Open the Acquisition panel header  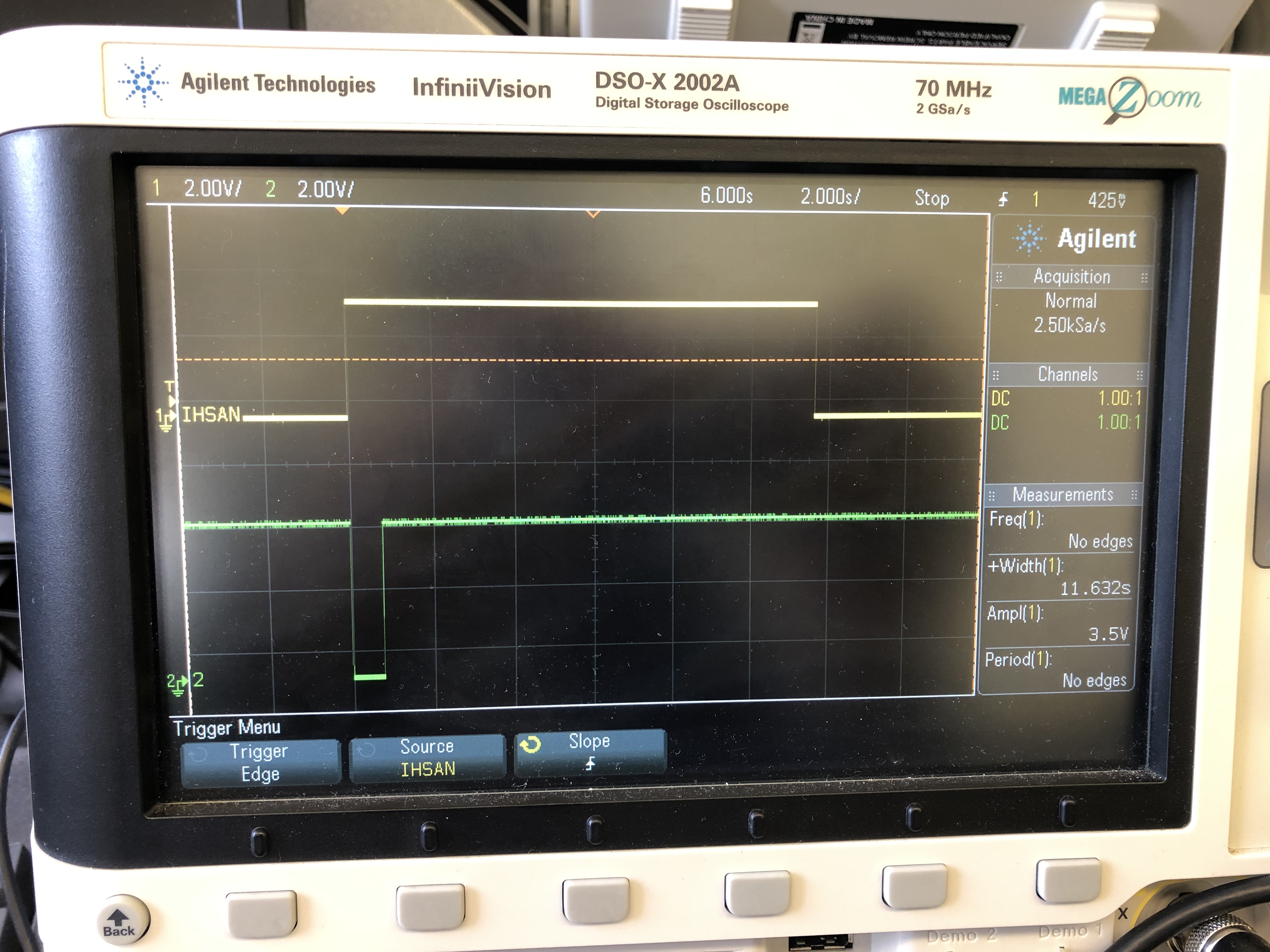coord(1071,277)
